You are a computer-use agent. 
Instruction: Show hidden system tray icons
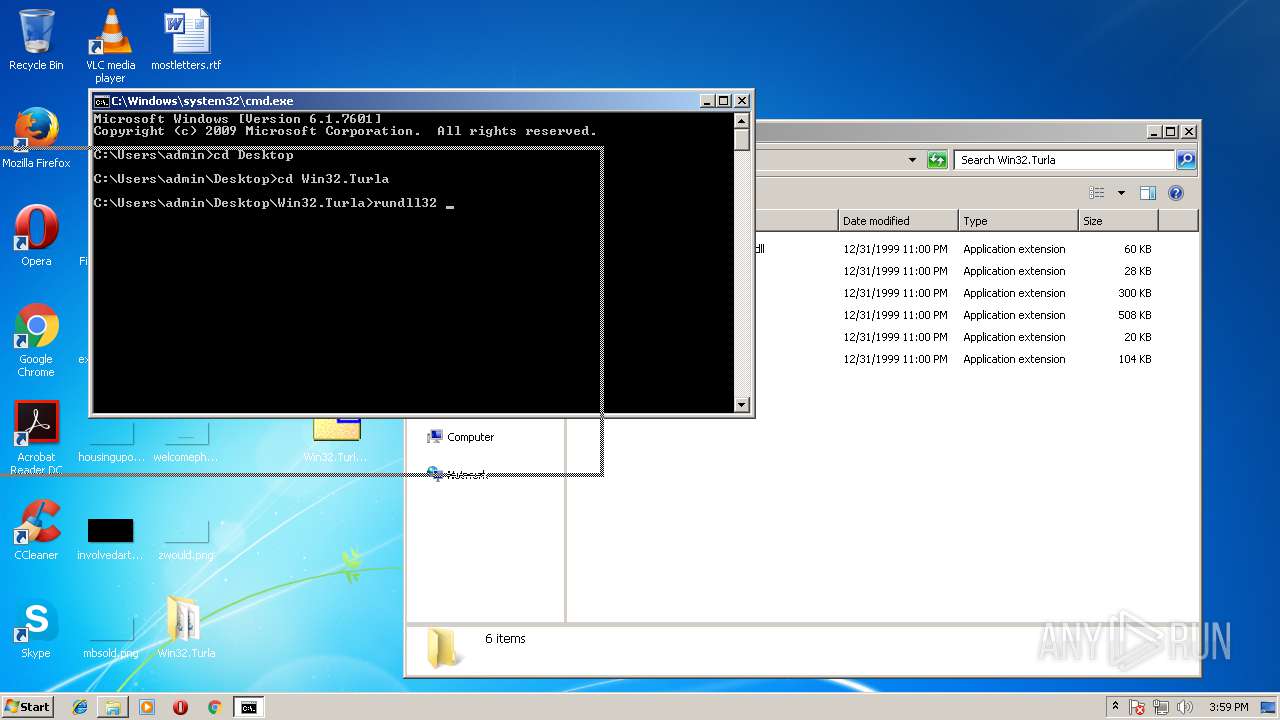point(1116,706)
